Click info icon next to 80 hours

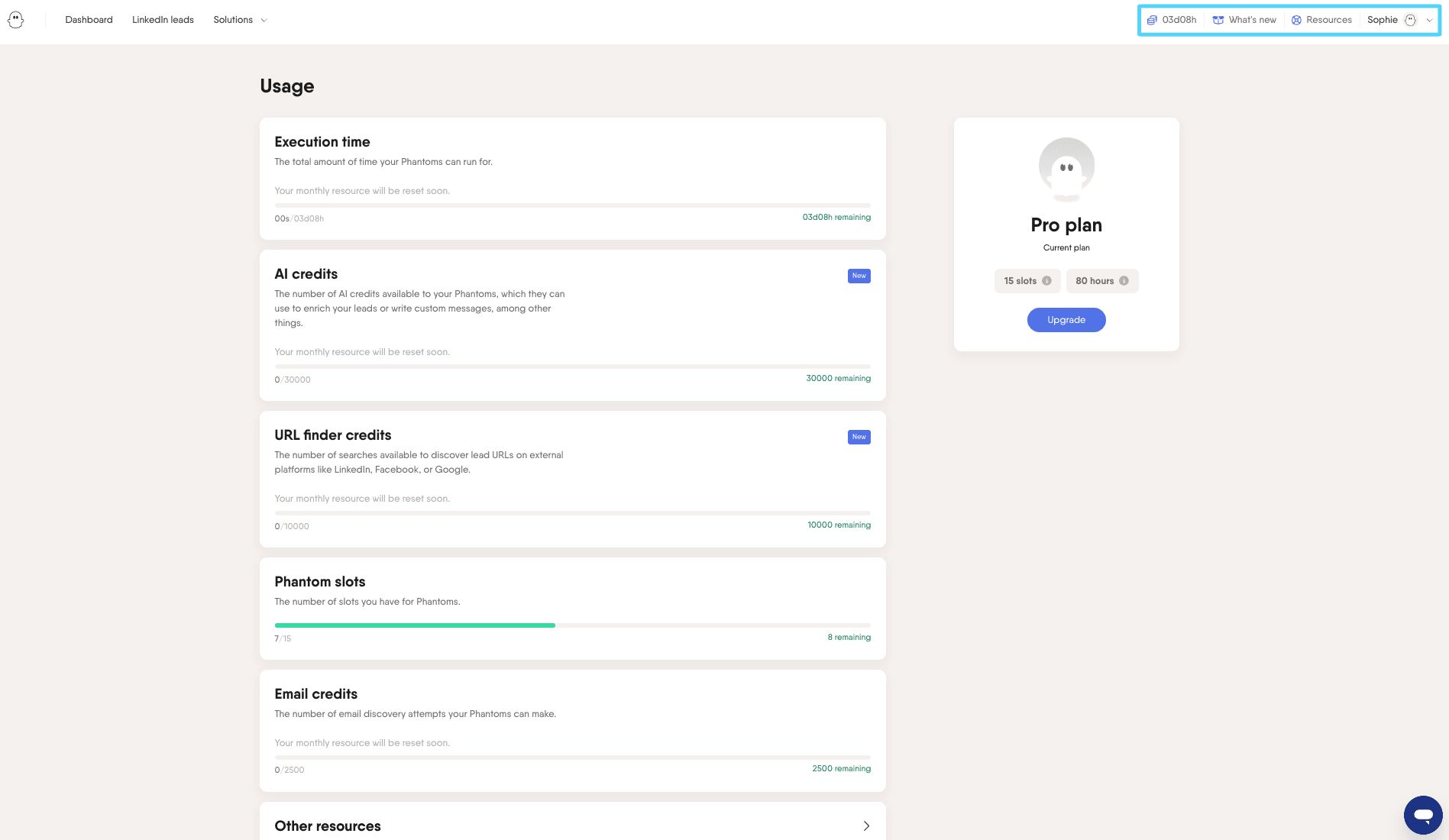click(x=1124, y=281)
